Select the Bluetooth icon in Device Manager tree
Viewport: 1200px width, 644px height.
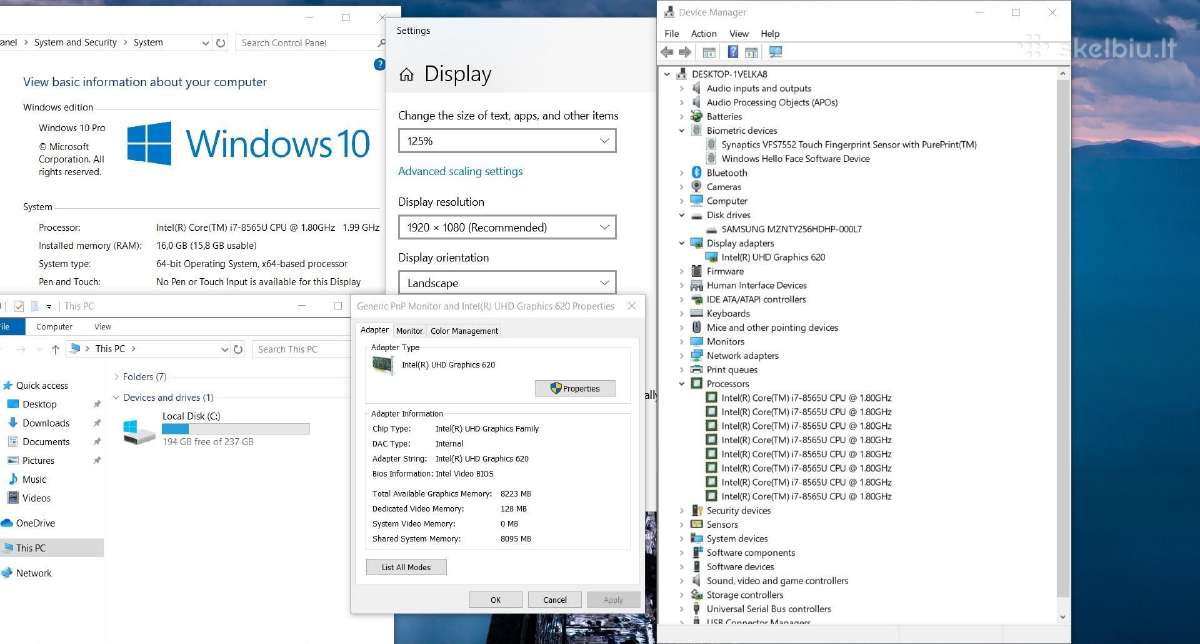[x=697, y=173]
